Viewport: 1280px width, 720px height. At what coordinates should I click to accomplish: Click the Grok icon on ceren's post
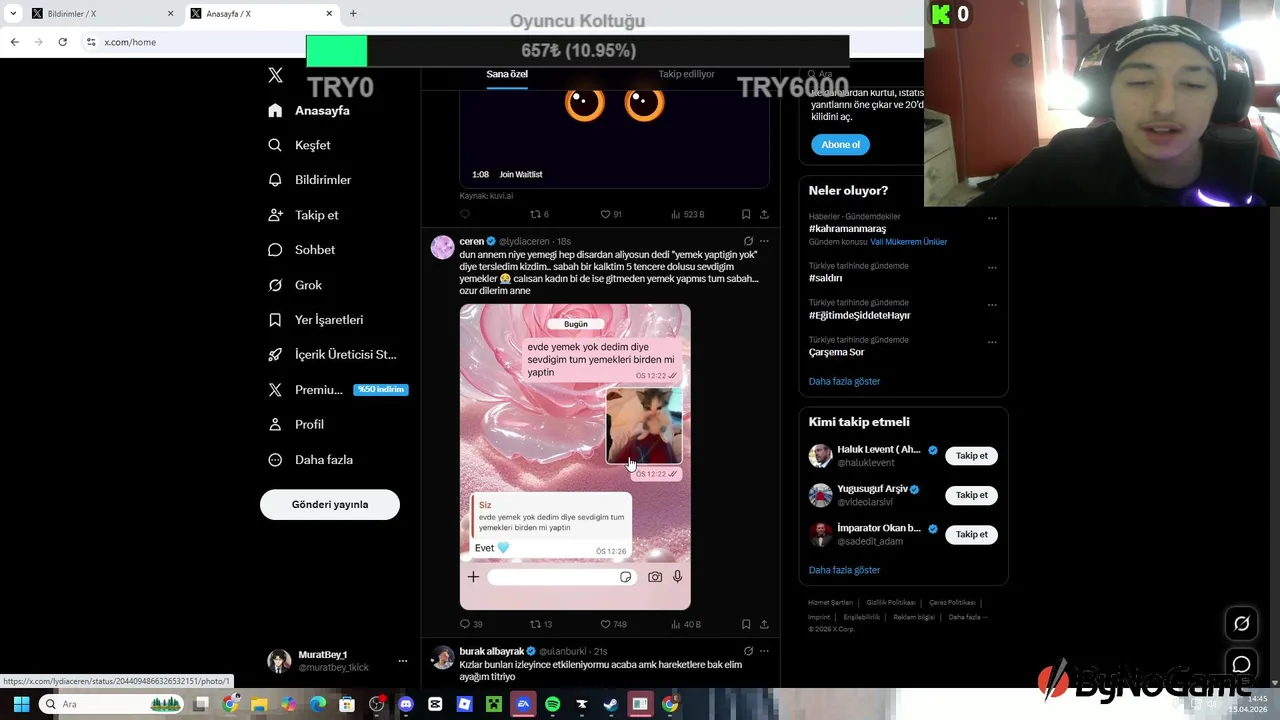tap(748, 241)
